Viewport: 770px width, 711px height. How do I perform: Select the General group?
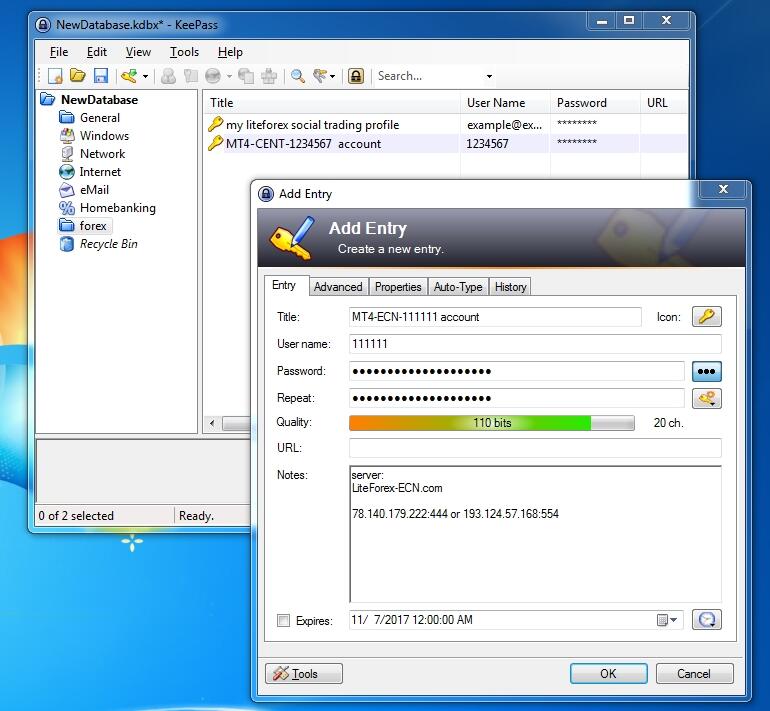100,118
